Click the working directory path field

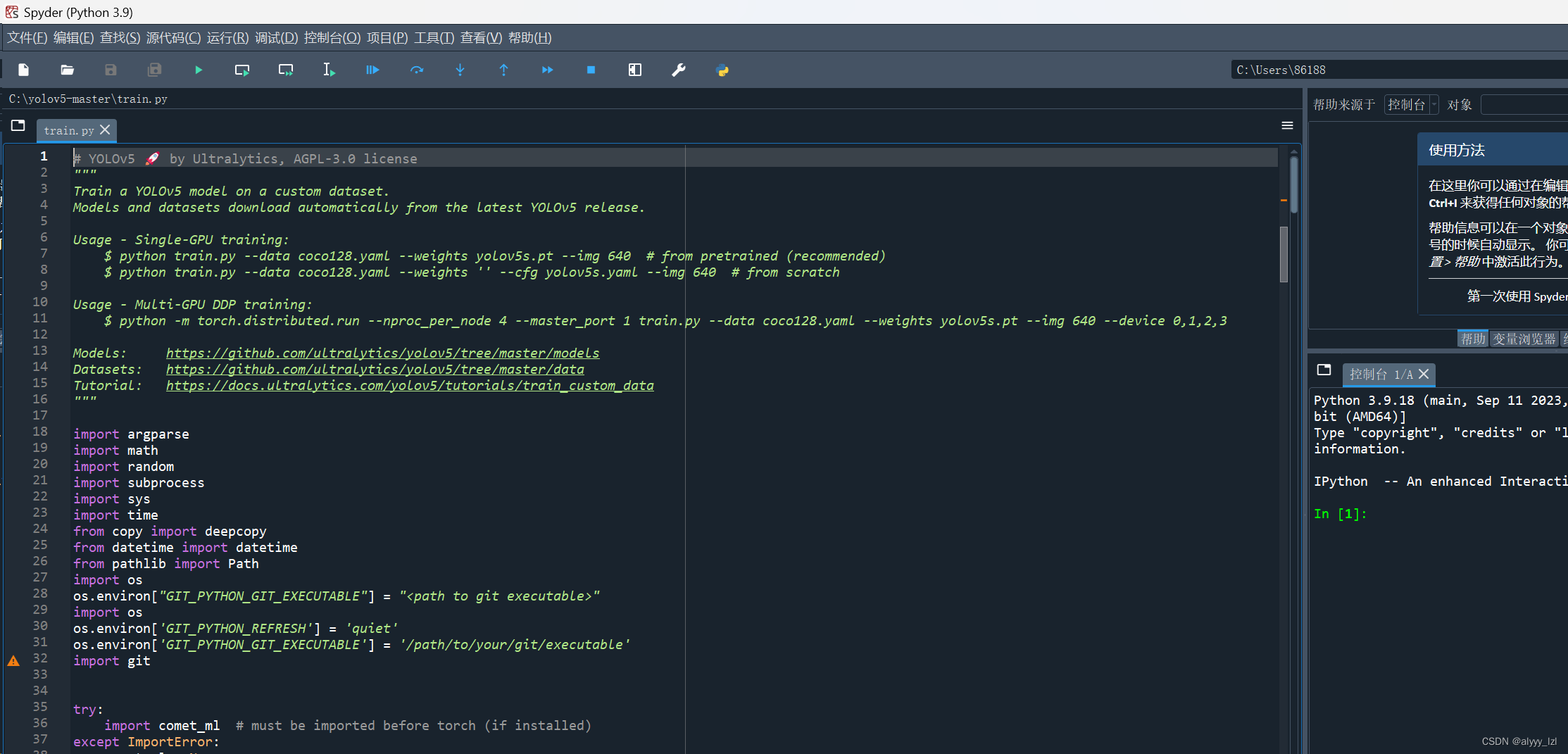(x=1400, y=70)
